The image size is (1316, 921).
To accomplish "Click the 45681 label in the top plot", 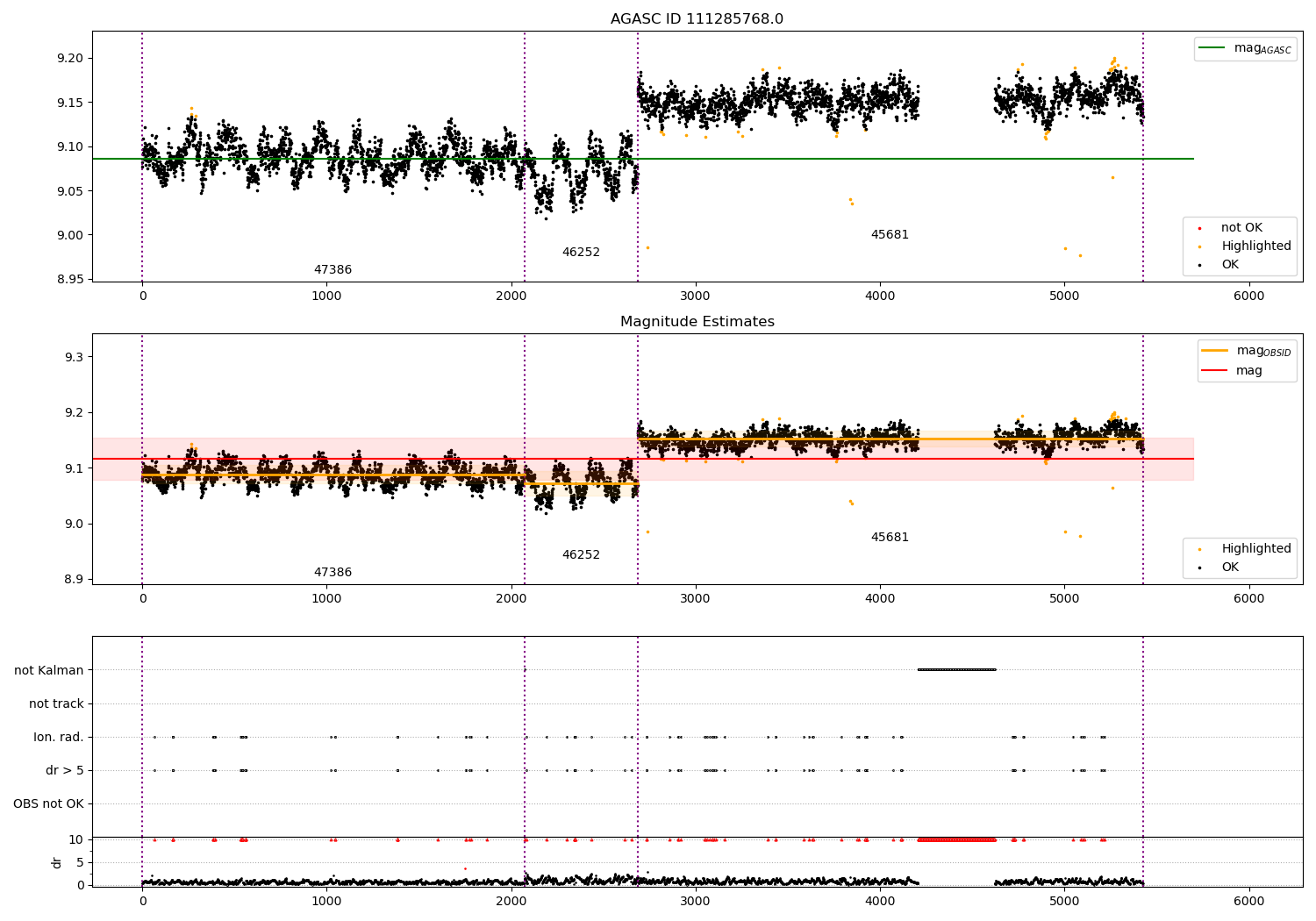I will 890,235.
